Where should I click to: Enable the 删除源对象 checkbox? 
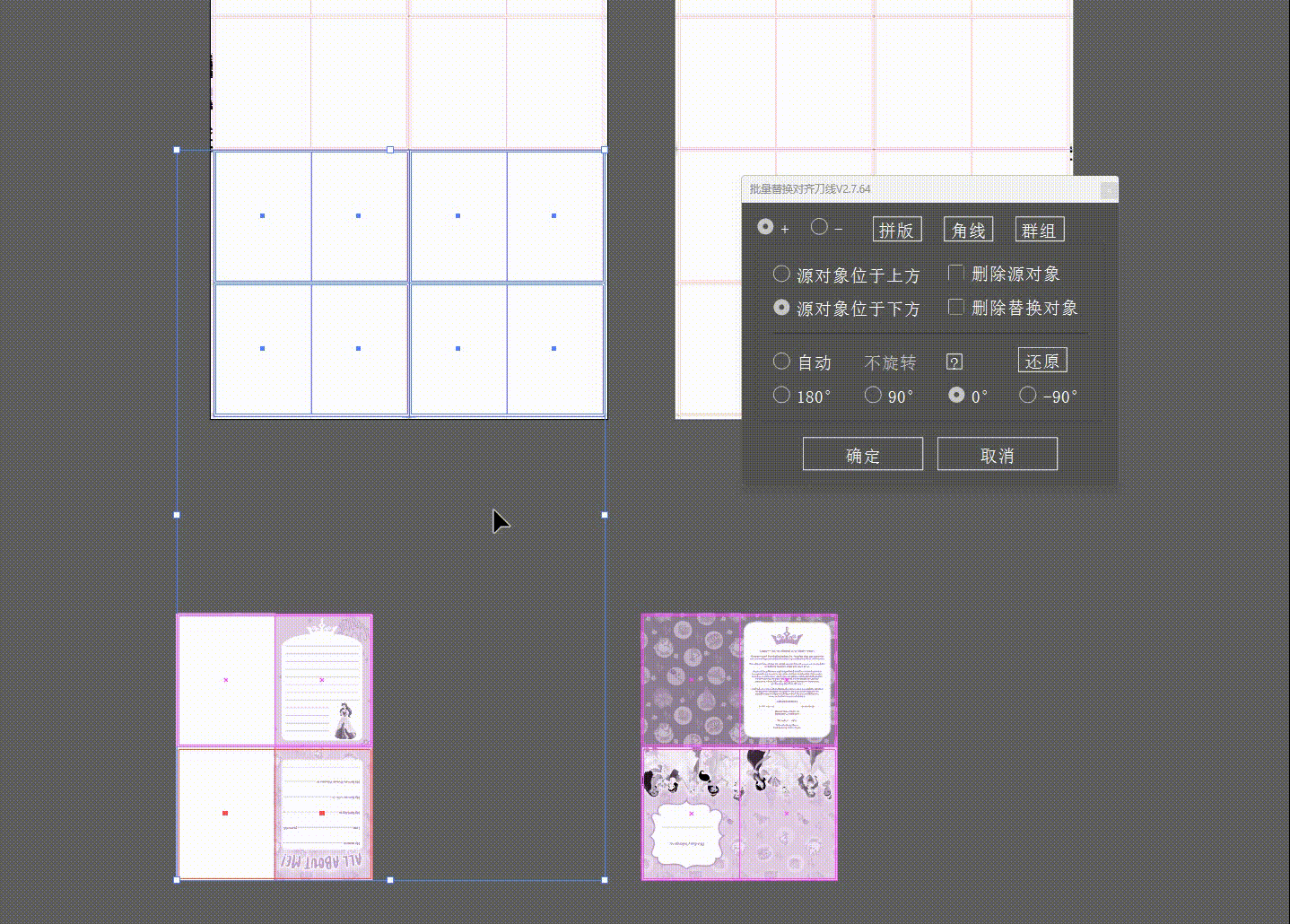[x=956, y=273]
